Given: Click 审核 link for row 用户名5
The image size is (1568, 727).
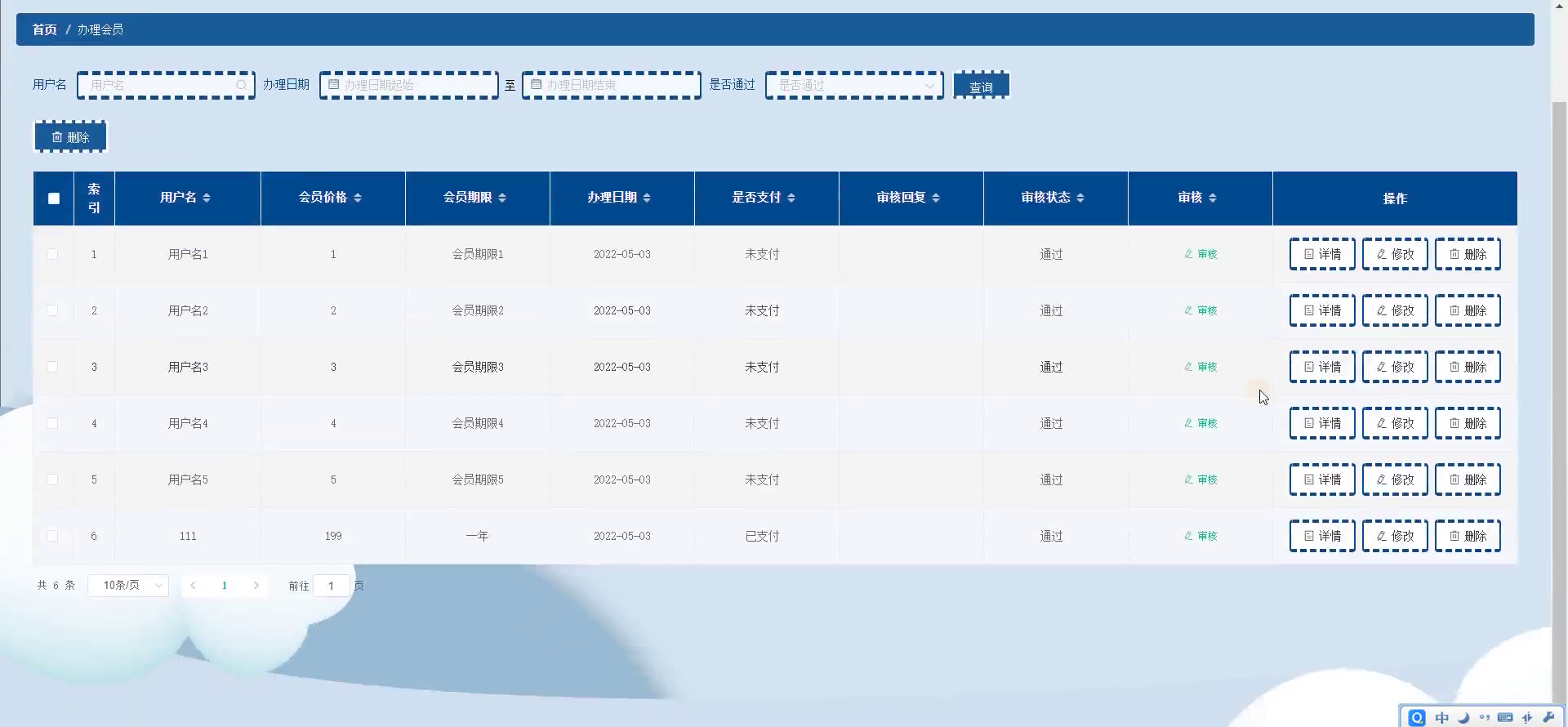Looking at the screenshot, I should tap(1200, 479).
